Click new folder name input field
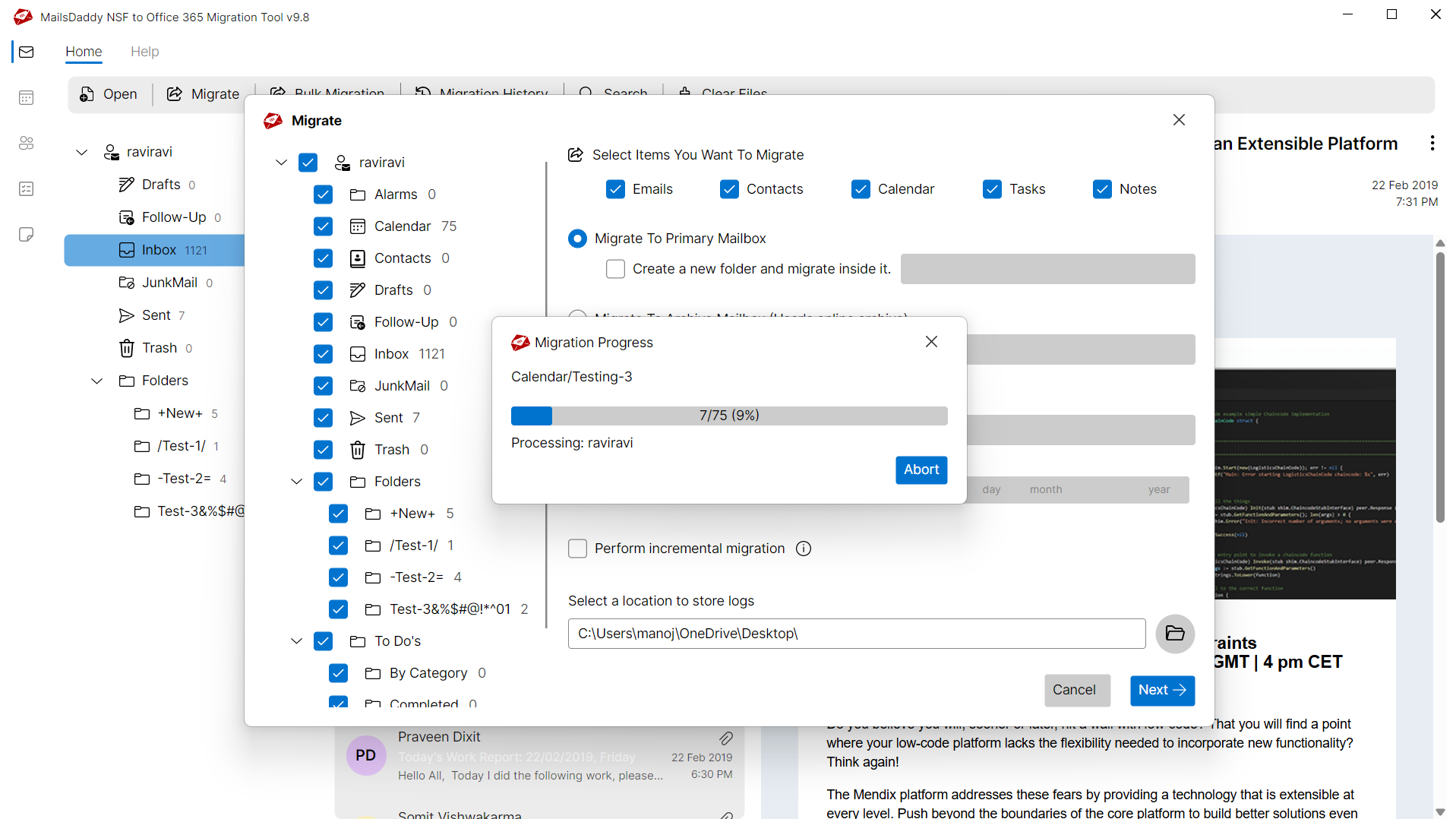Image resolution: width=1456 pixels, height=819 pixels. coord(1047,269)
